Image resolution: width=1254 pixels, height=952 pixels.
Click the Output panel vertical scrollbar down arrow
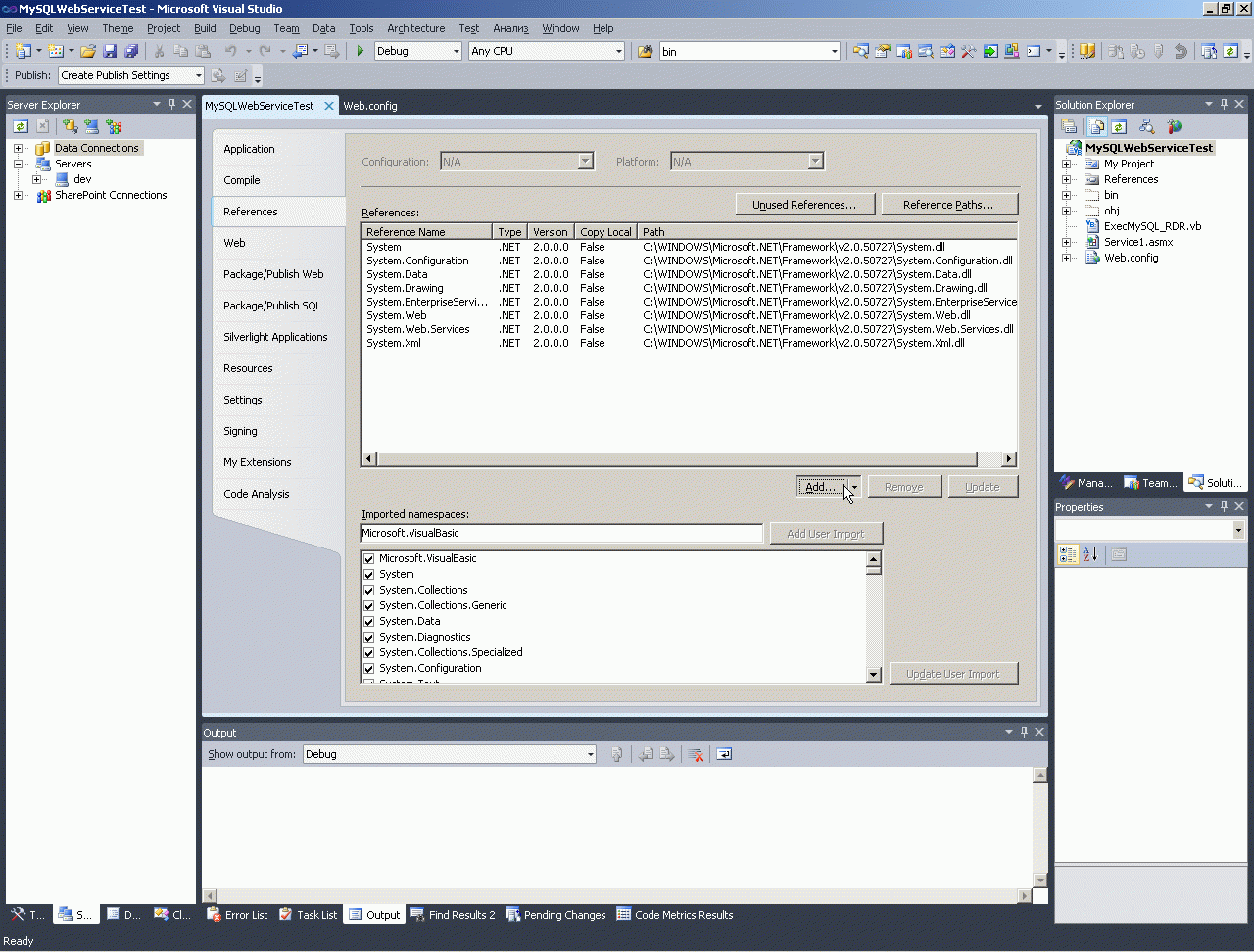click(x=1040, y=880)
